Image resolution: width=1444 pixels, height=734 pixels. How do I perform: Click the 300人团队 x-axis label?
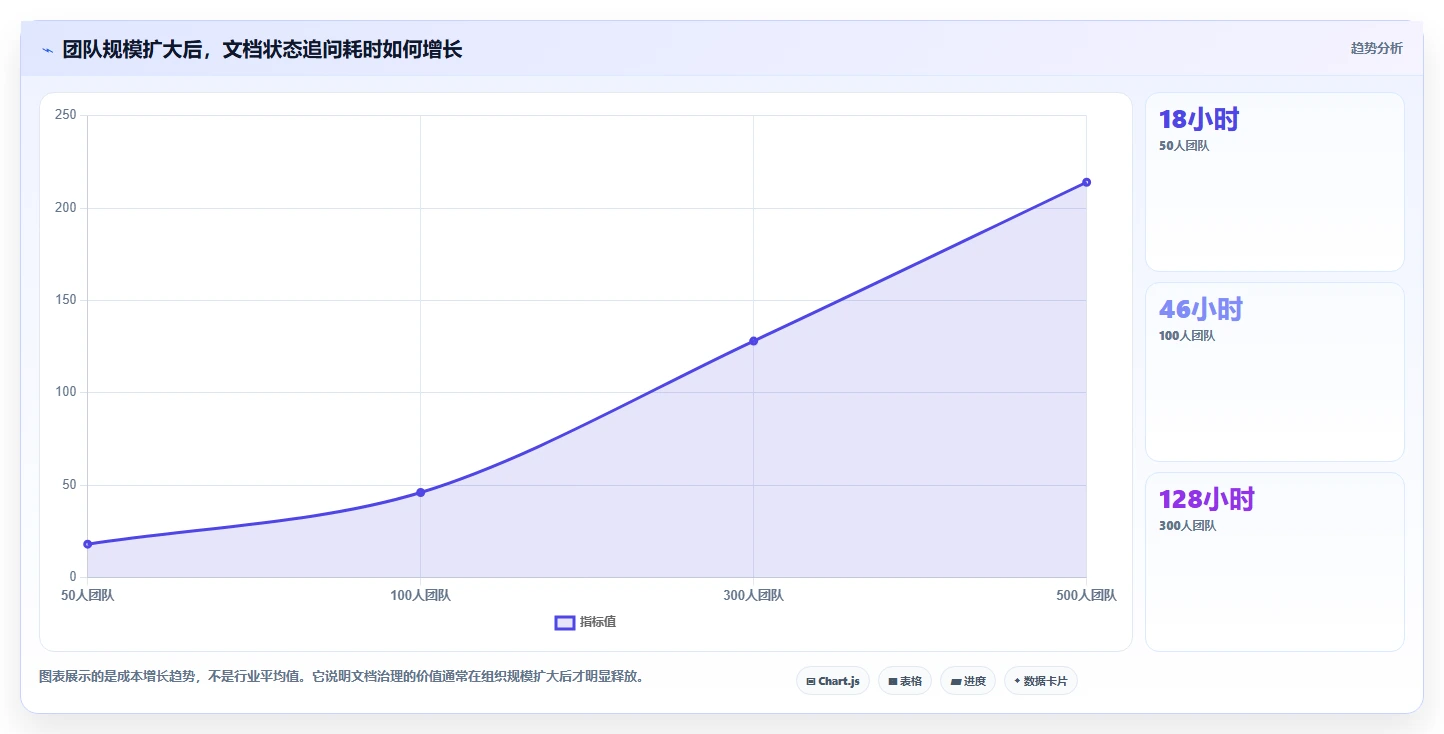753,596
